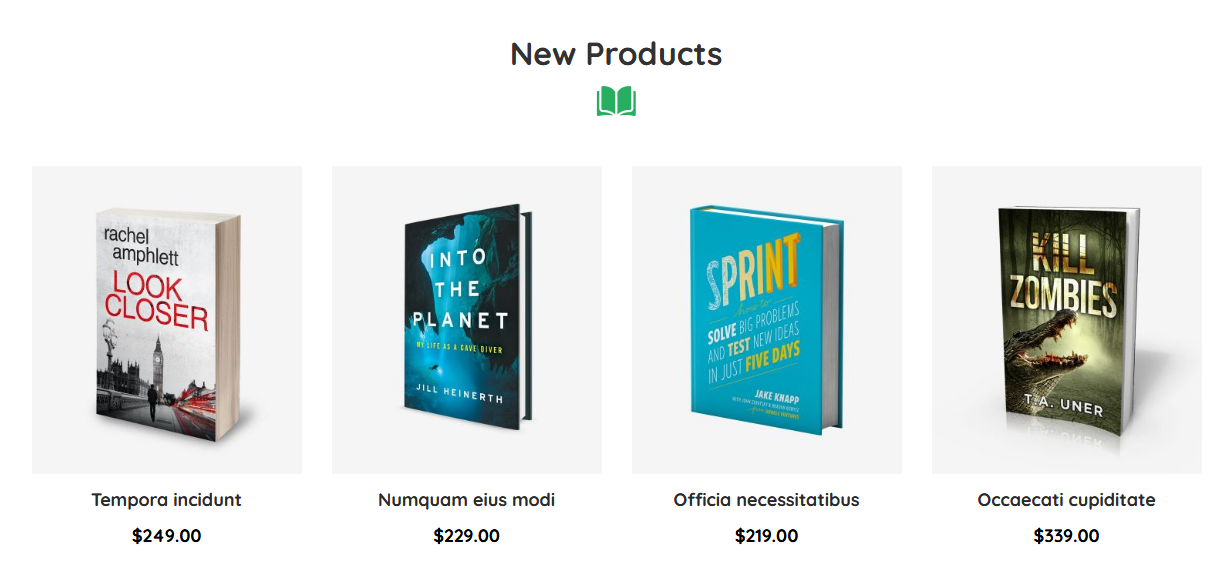This screenshot has height=584, width=1230.
Task: Click the green open book icon
Action: [x=615, y=101]
